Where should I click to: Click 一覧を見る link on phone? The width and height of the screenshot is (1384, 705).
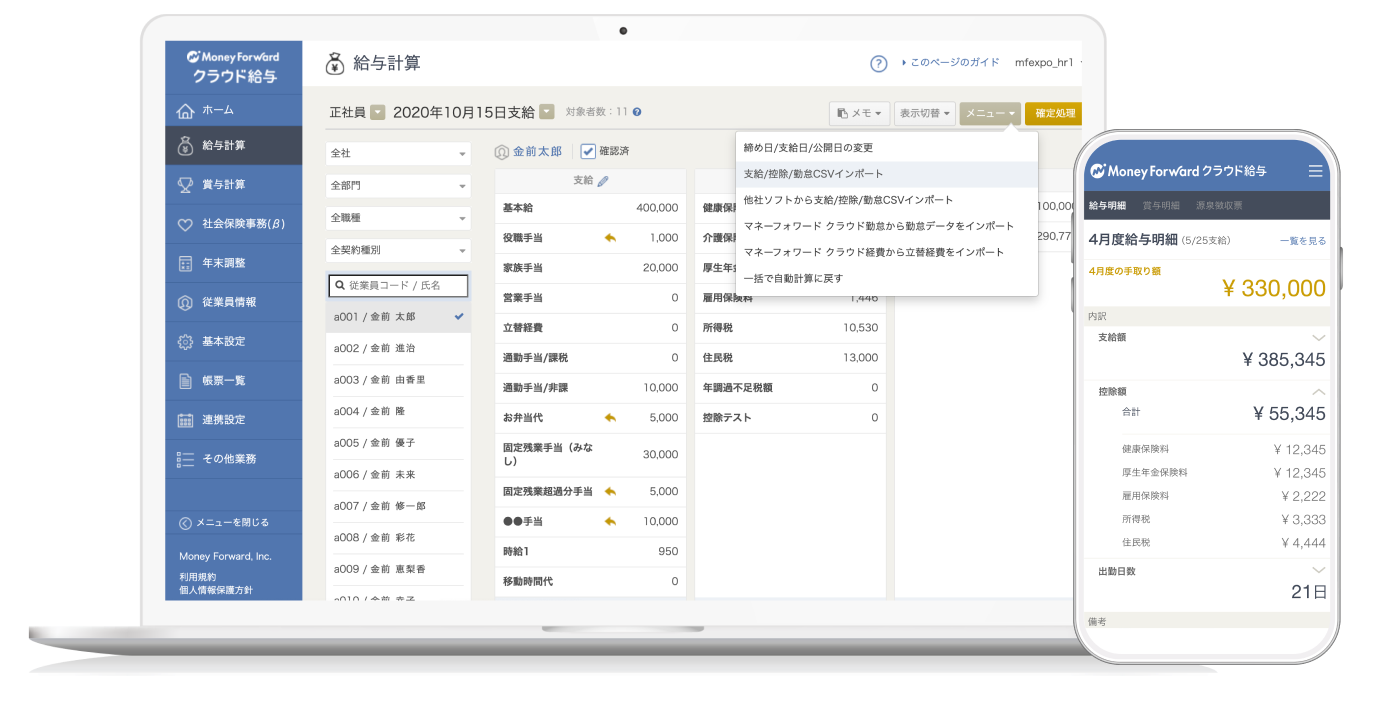(x=1303, y=241)
